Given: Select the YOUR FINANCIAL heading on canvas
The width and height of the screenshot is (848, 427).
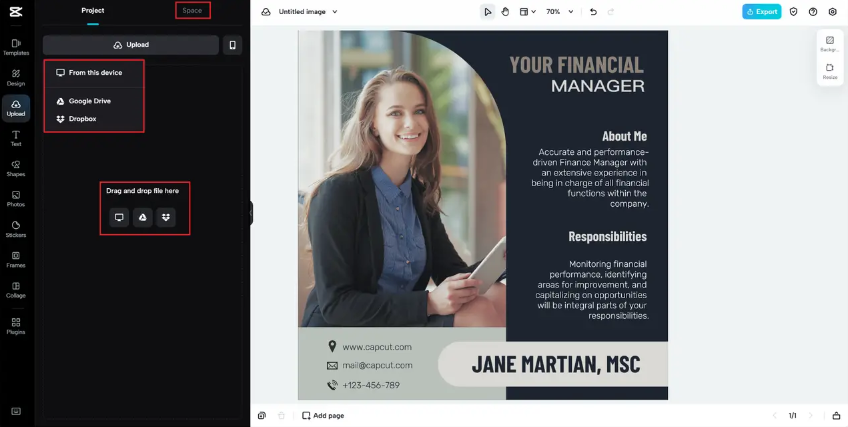Looking at the screenshot, I should click(577, 65).
